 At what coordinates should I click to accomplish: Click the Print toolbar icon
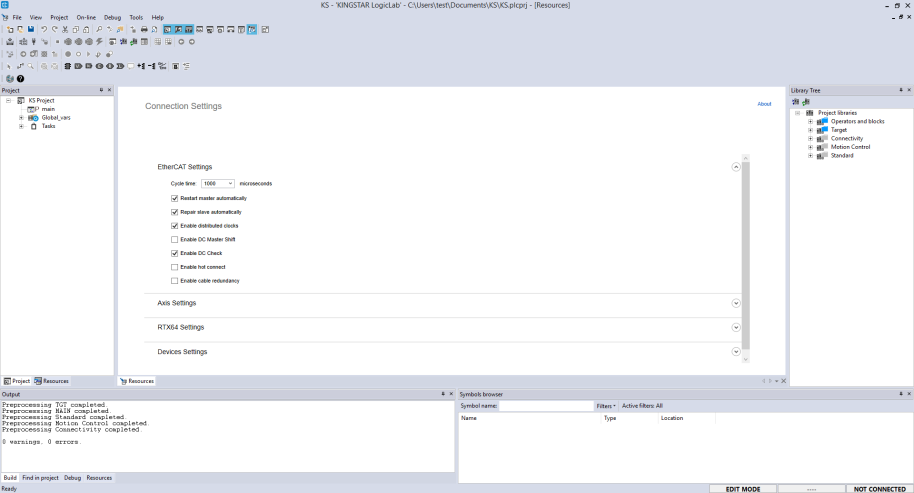144,30
